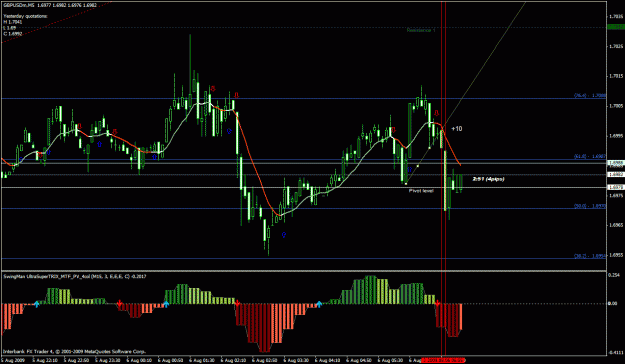Click the 1.6988 price tag on scale
This screenshot has height=364, width=625.
[x=615, y=163]
